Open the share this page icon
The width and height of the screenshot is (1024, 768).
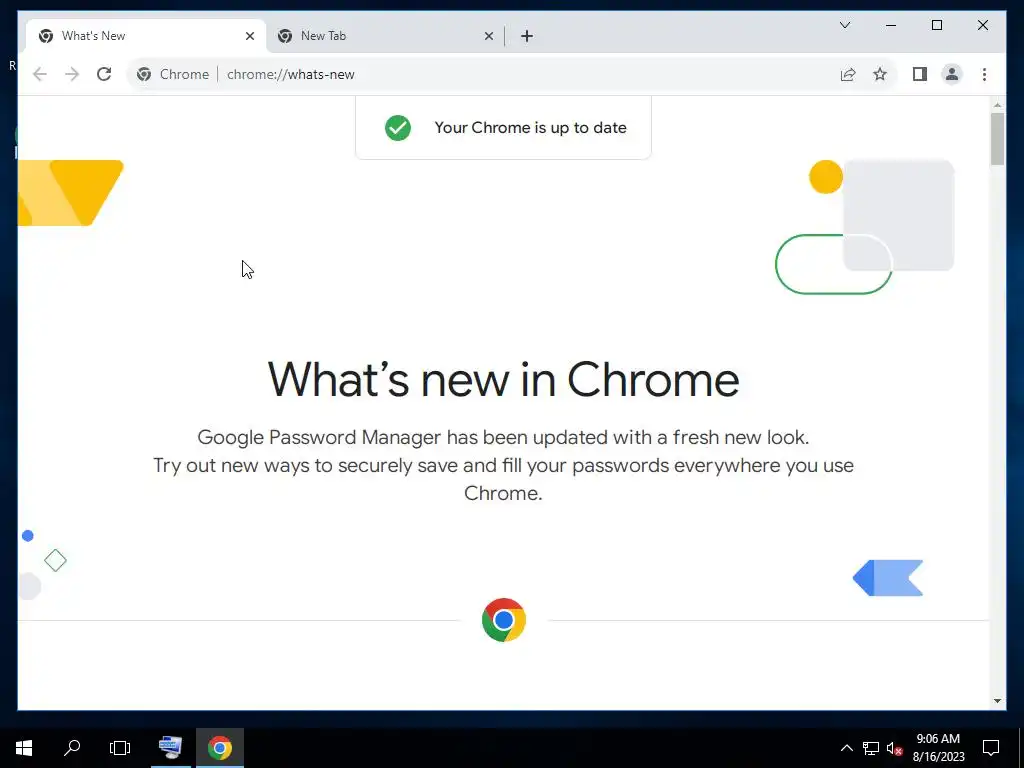point(848,74)
